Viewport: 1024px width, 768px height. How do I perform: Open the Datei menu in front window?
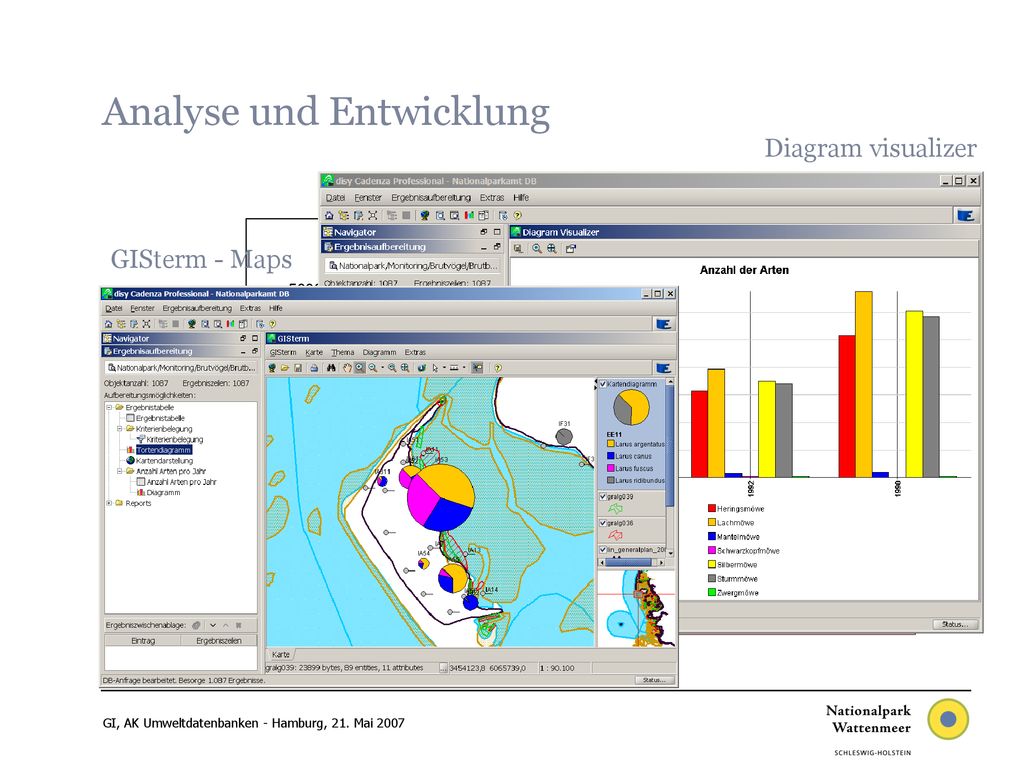[x=114, y=308]
